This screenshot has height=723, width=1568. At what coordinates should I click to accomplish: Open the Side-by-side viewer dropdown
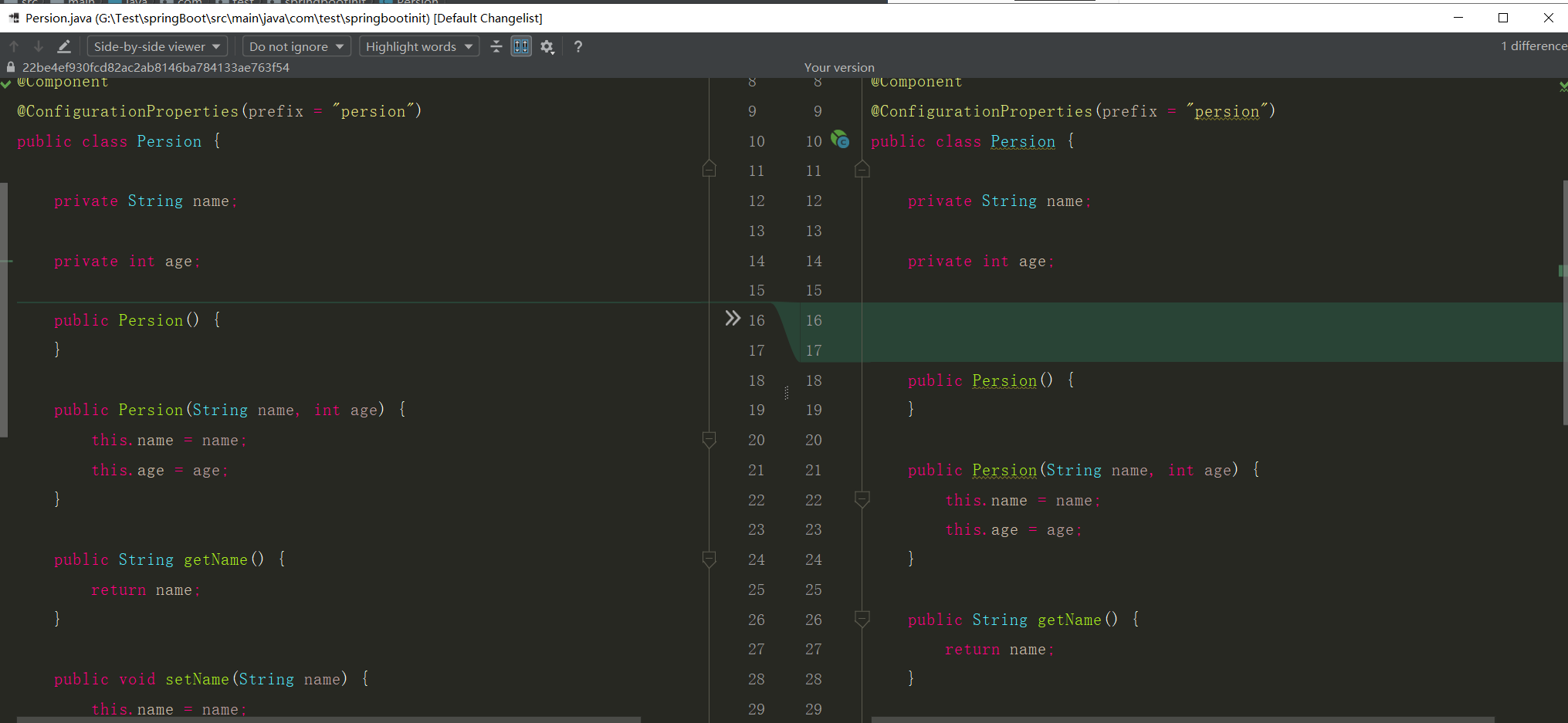[156, 46]
